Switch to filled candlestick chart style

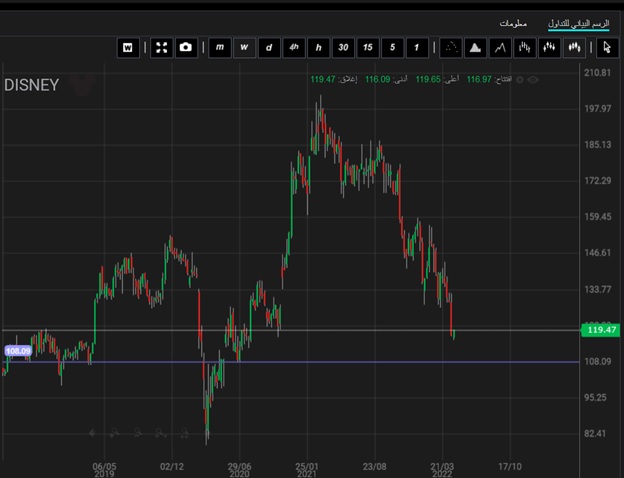pos(574,48)
